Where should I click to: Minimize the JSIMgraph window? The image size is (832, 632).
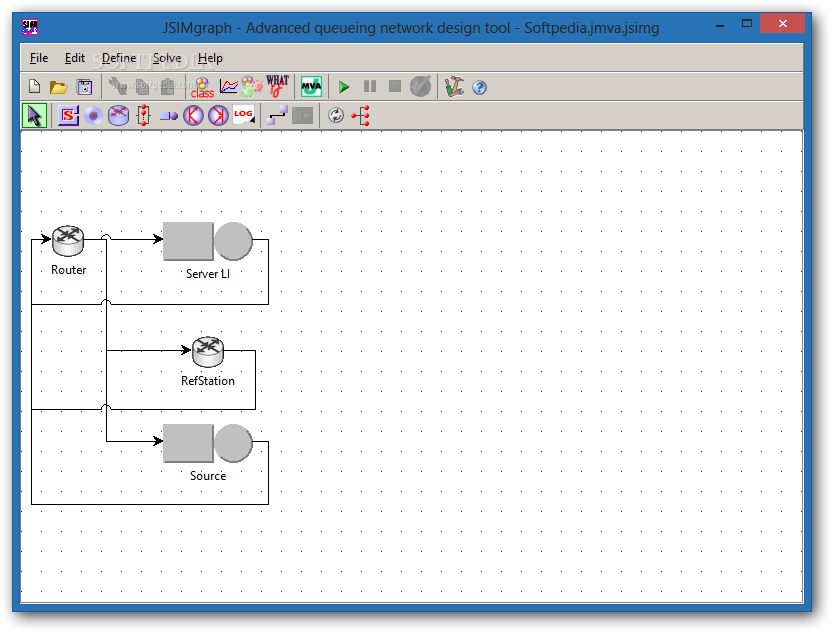[x=720, y=25]
